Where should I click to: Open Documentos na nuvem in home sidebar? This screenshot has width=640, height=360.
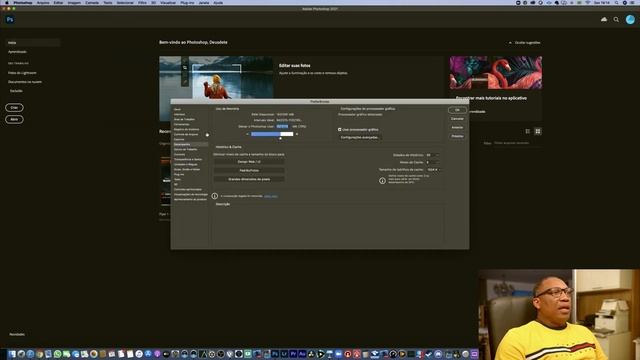pos(24,82)
